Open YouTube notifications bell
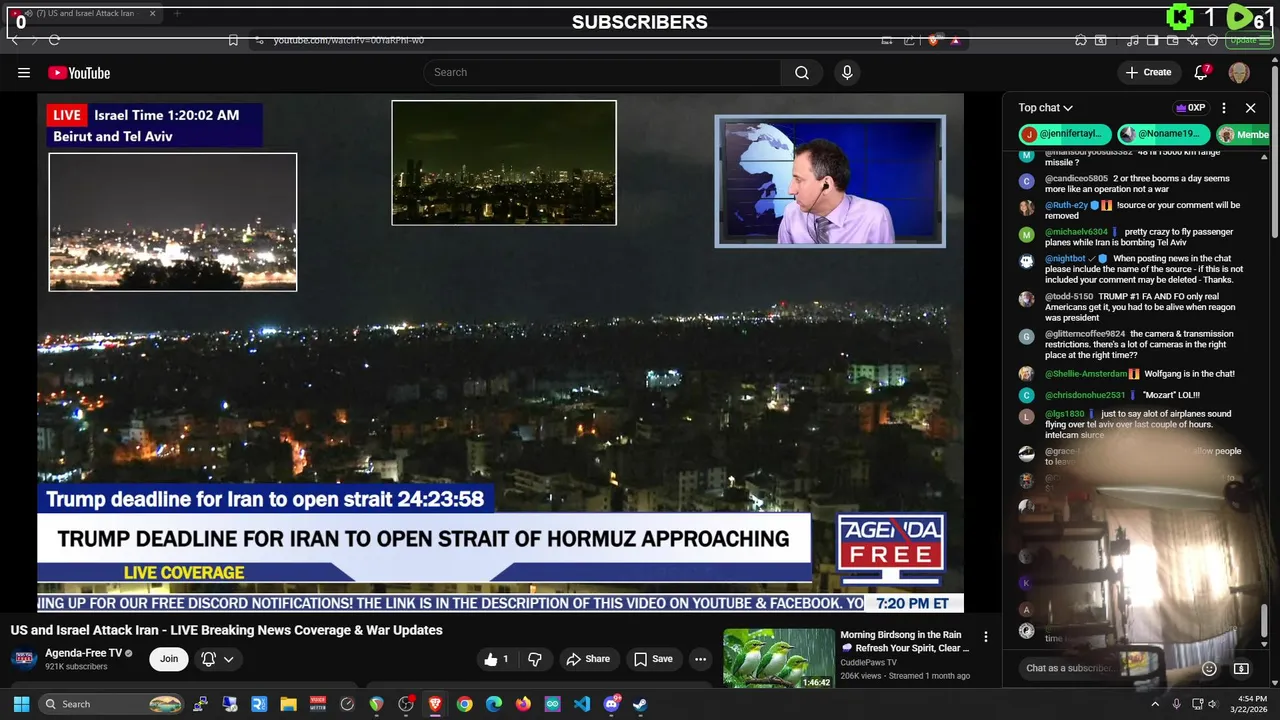Screen dimensions: 1280x720 click(x=1202, y=72)
